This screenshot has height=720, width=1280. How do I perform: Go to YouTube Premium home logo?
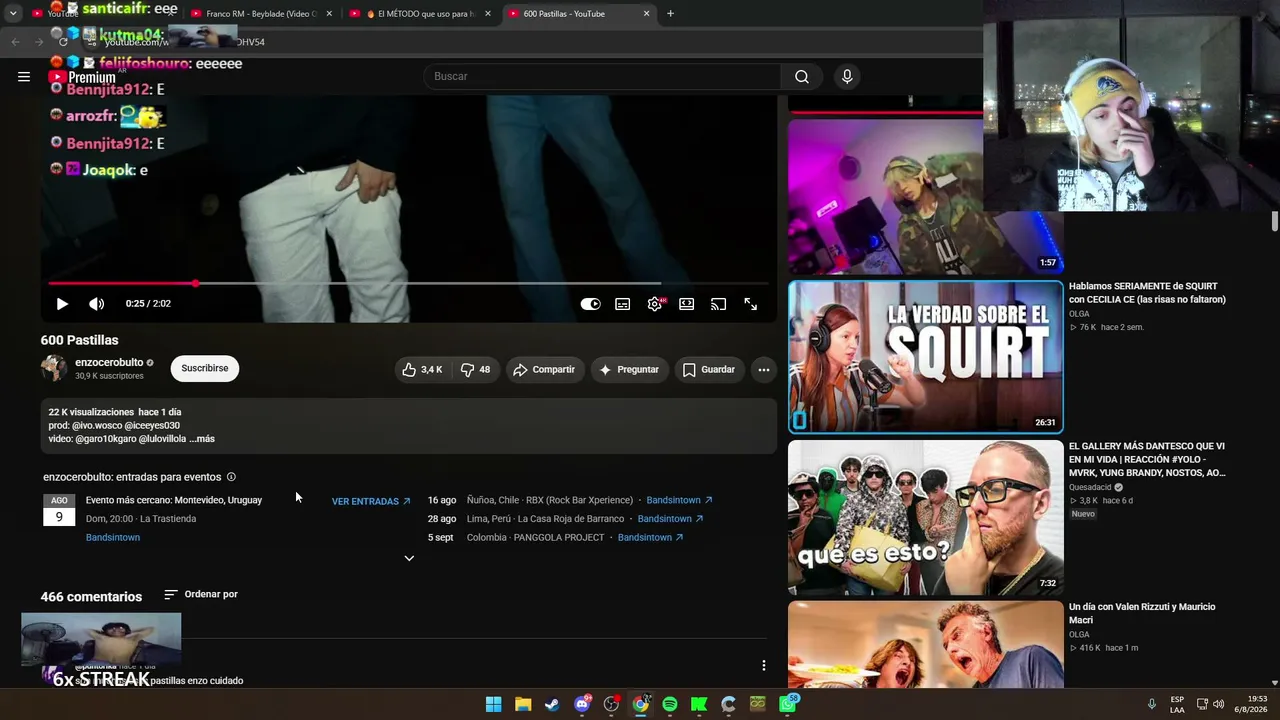[82, 77]
